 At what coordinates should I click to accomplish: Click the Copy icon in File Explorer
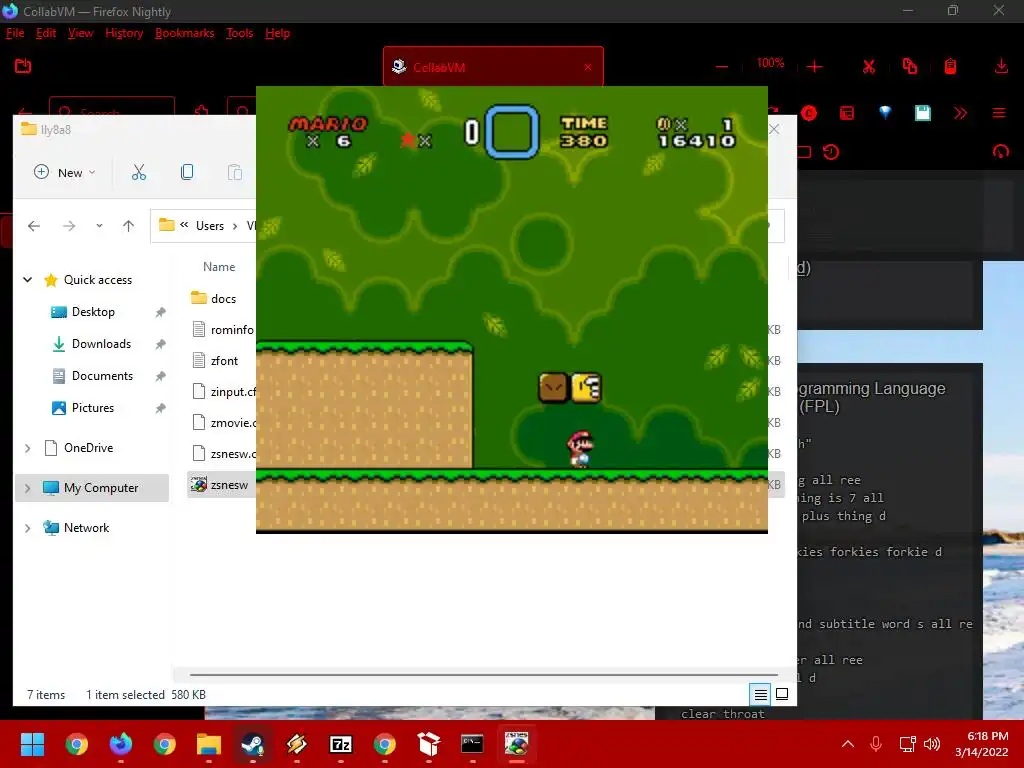coord(187,172)
